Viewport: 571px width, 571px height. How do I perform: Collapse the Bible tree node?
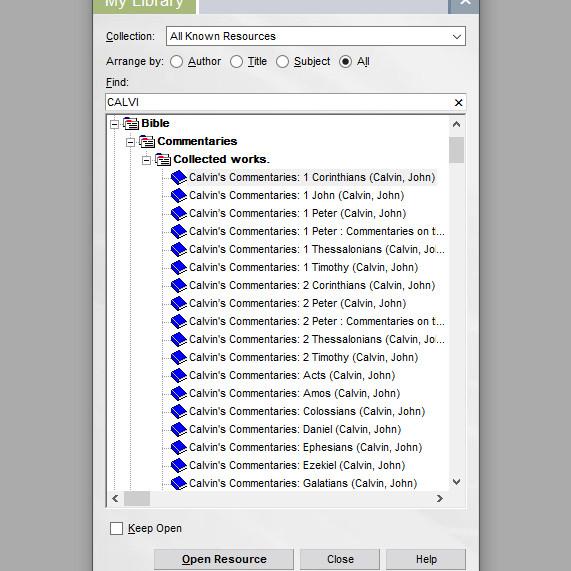point(114,124)
